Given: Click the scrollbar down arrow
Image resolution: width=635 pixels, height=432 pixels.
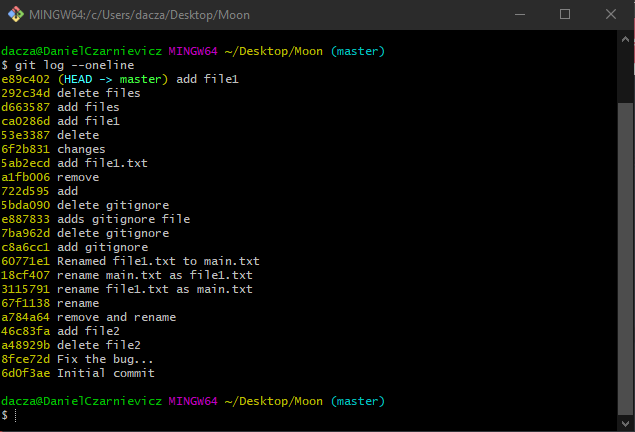Looking at the screenshot, I should click(626, 424).
